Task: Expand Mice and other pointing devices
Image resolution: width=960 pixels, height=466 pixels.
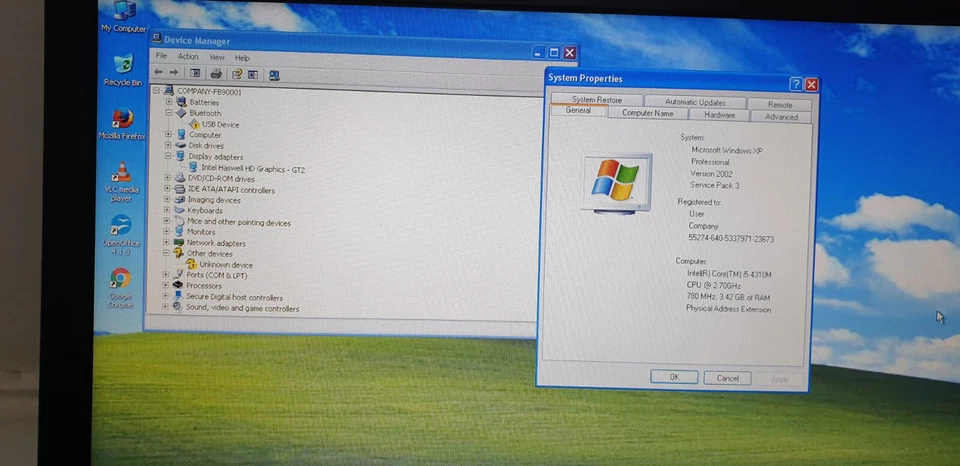Action: tap(167, 222)
